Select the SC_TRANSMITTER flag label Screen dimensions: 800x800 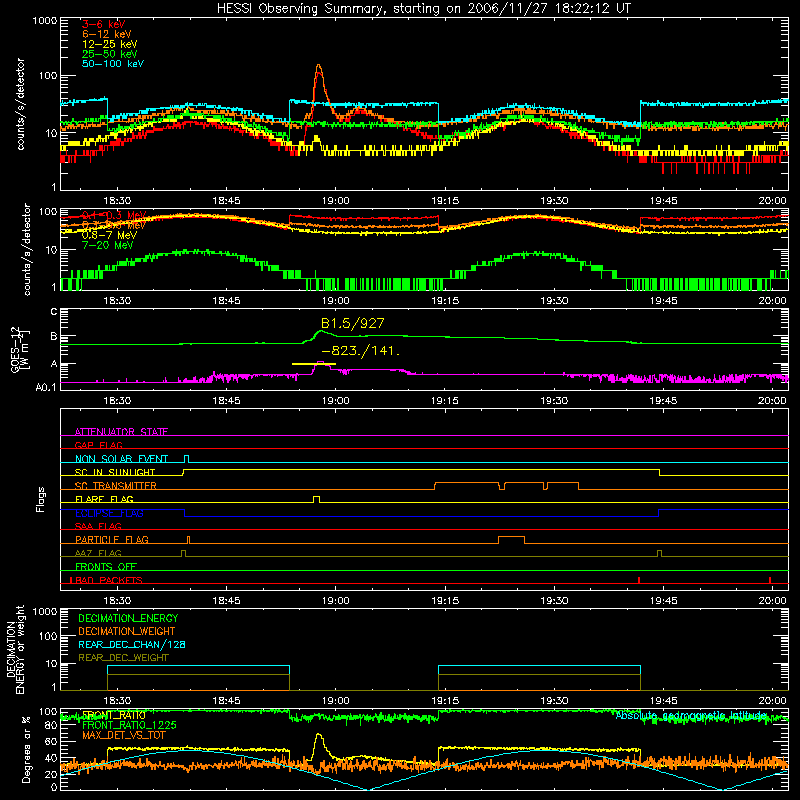116,485
